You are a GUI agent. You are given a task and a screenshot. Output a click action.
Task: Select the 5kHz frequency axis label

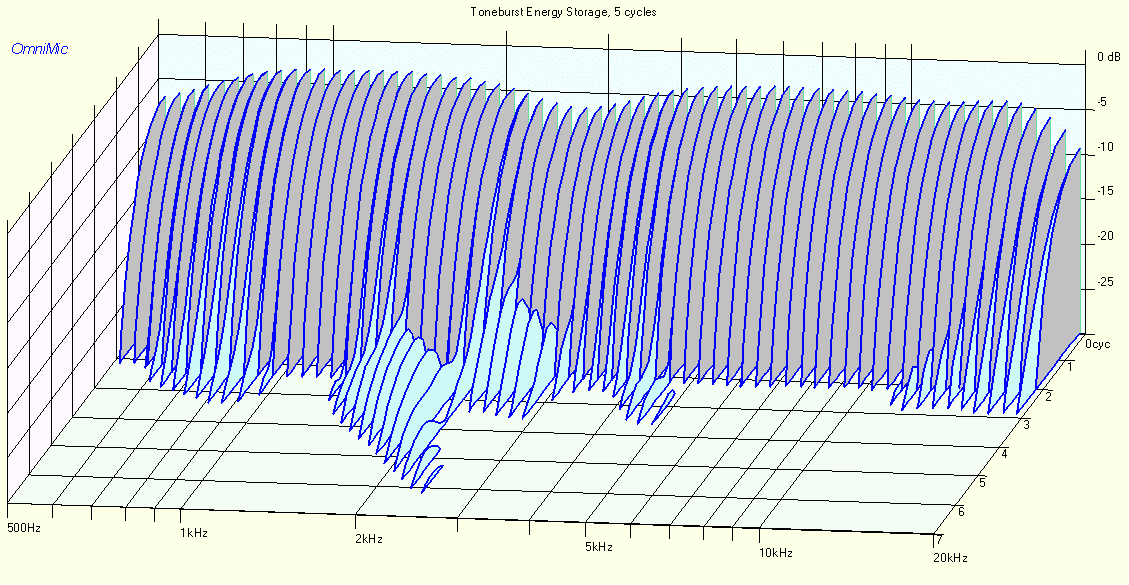[598, 547]
